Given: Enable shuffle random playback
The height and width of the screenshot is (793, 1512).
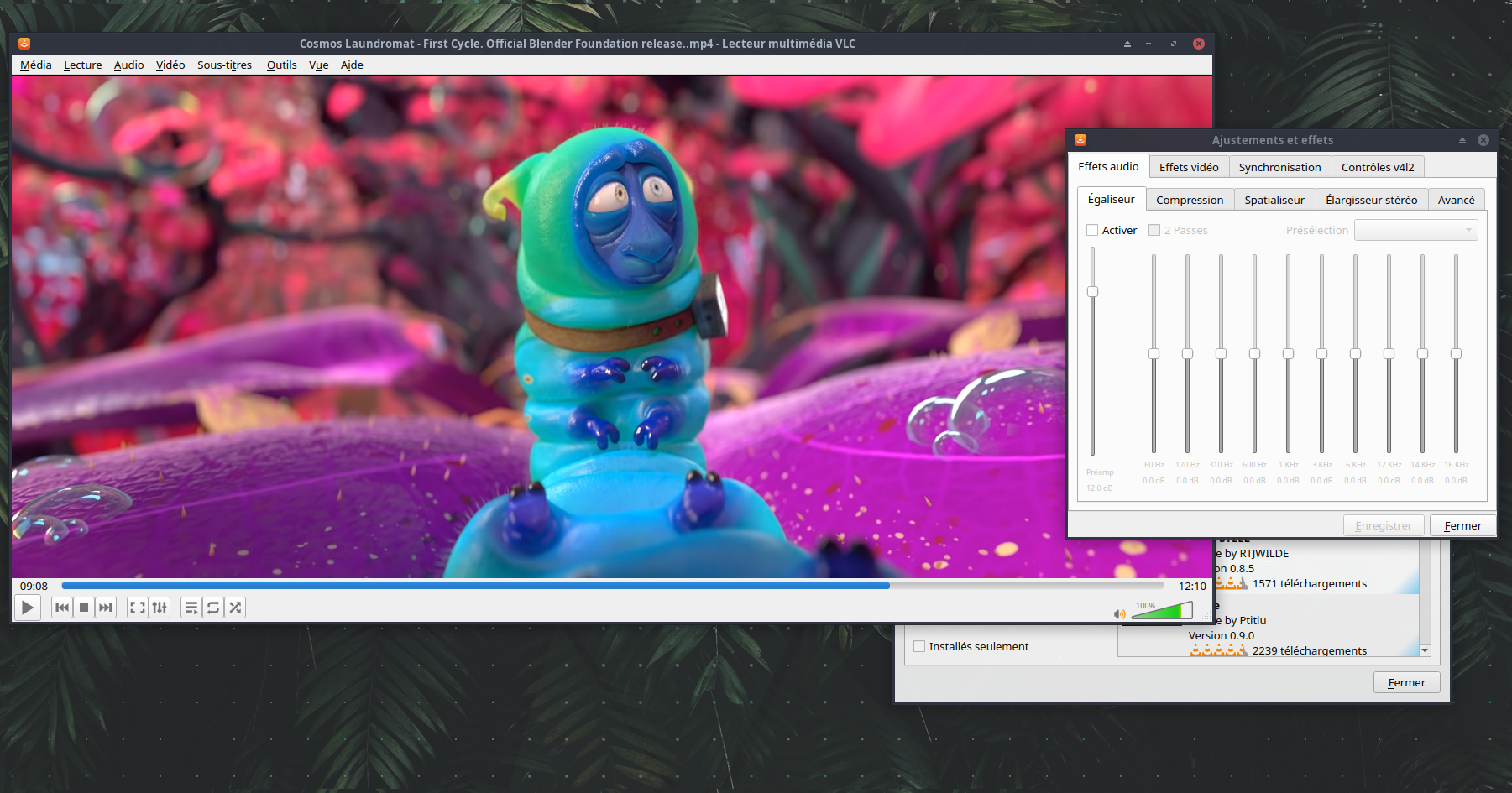Looking at the screenshot, I should tap(235, 608).
